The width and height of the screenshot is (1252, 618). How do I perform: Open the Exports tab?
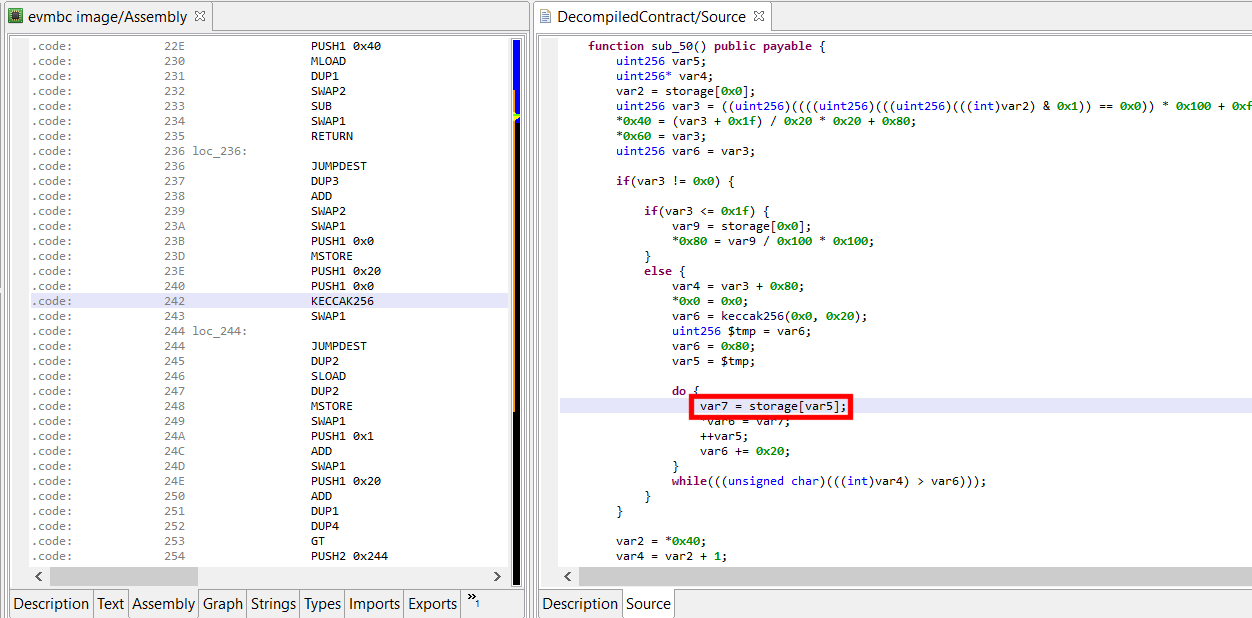(x=432, y=604)
